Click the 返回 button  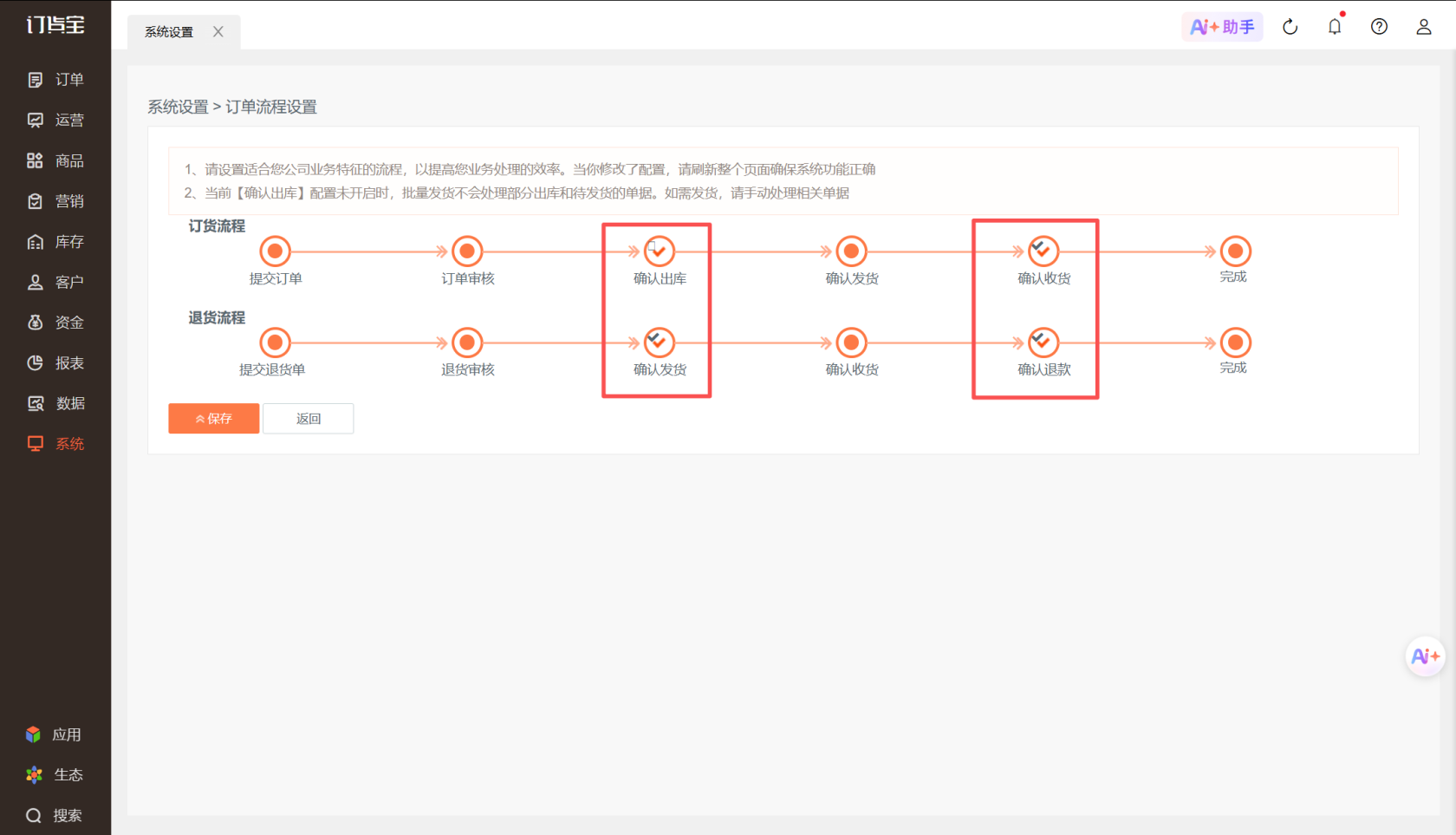309,419
